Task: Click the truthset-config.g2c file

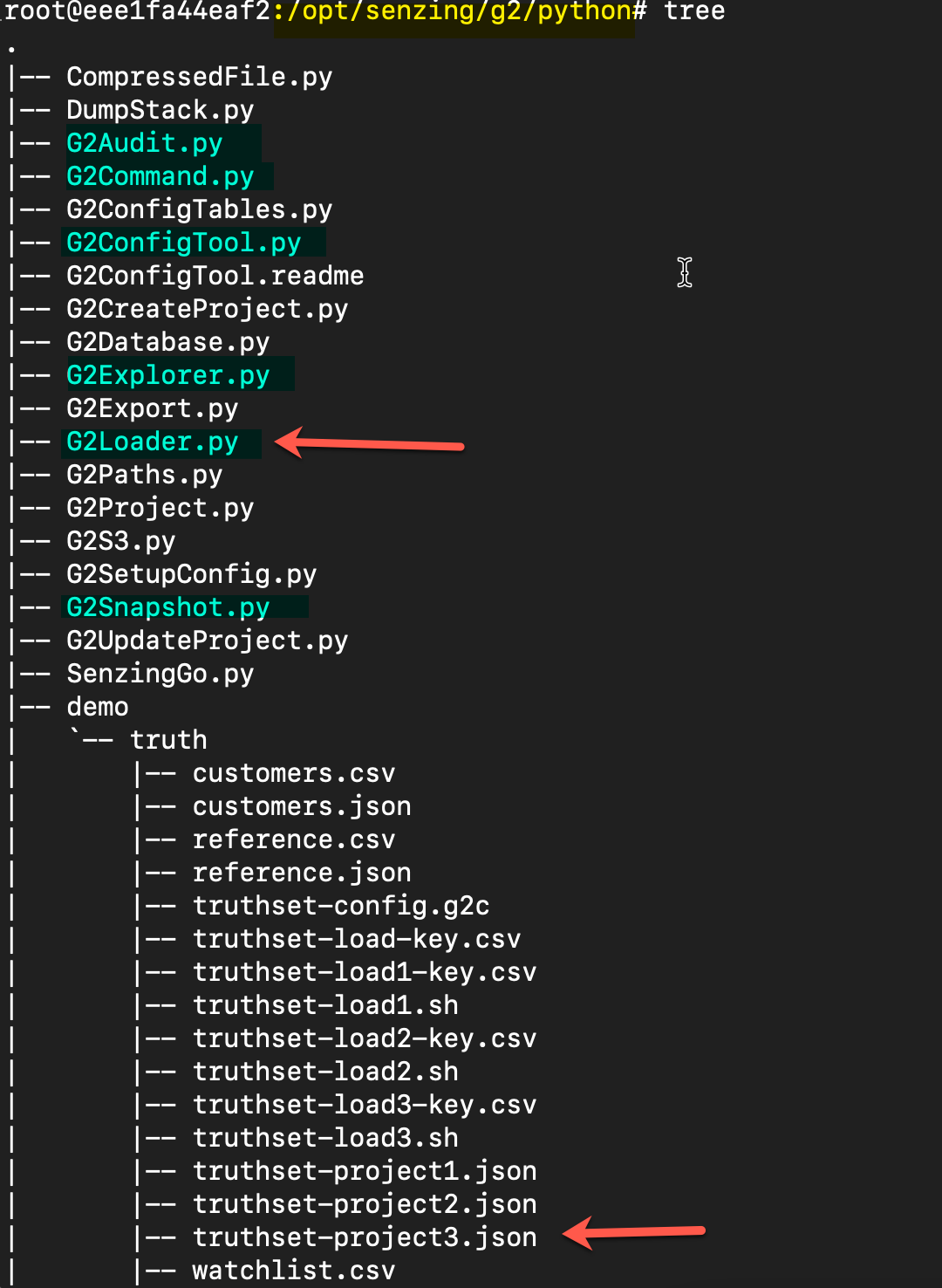Action: pyautogui.click(x=340, y=906)
